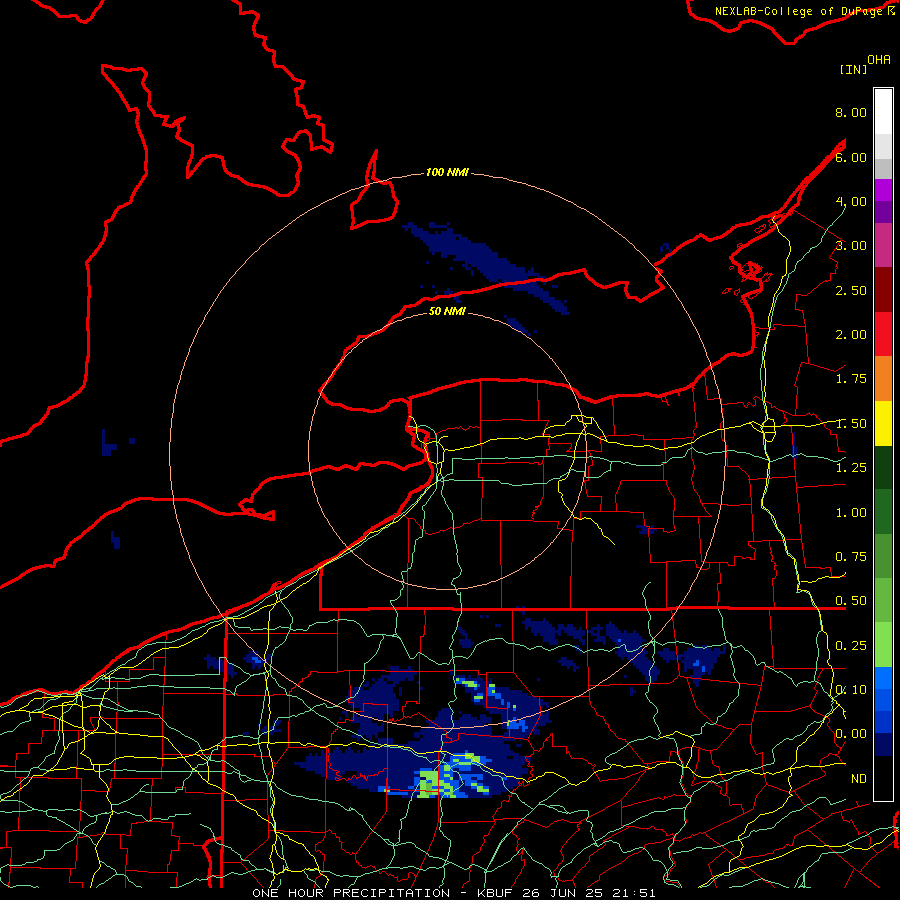900x900 pixels.
Task: Select the pale green legend swatch near 0.25
Action: coord(883,645)
